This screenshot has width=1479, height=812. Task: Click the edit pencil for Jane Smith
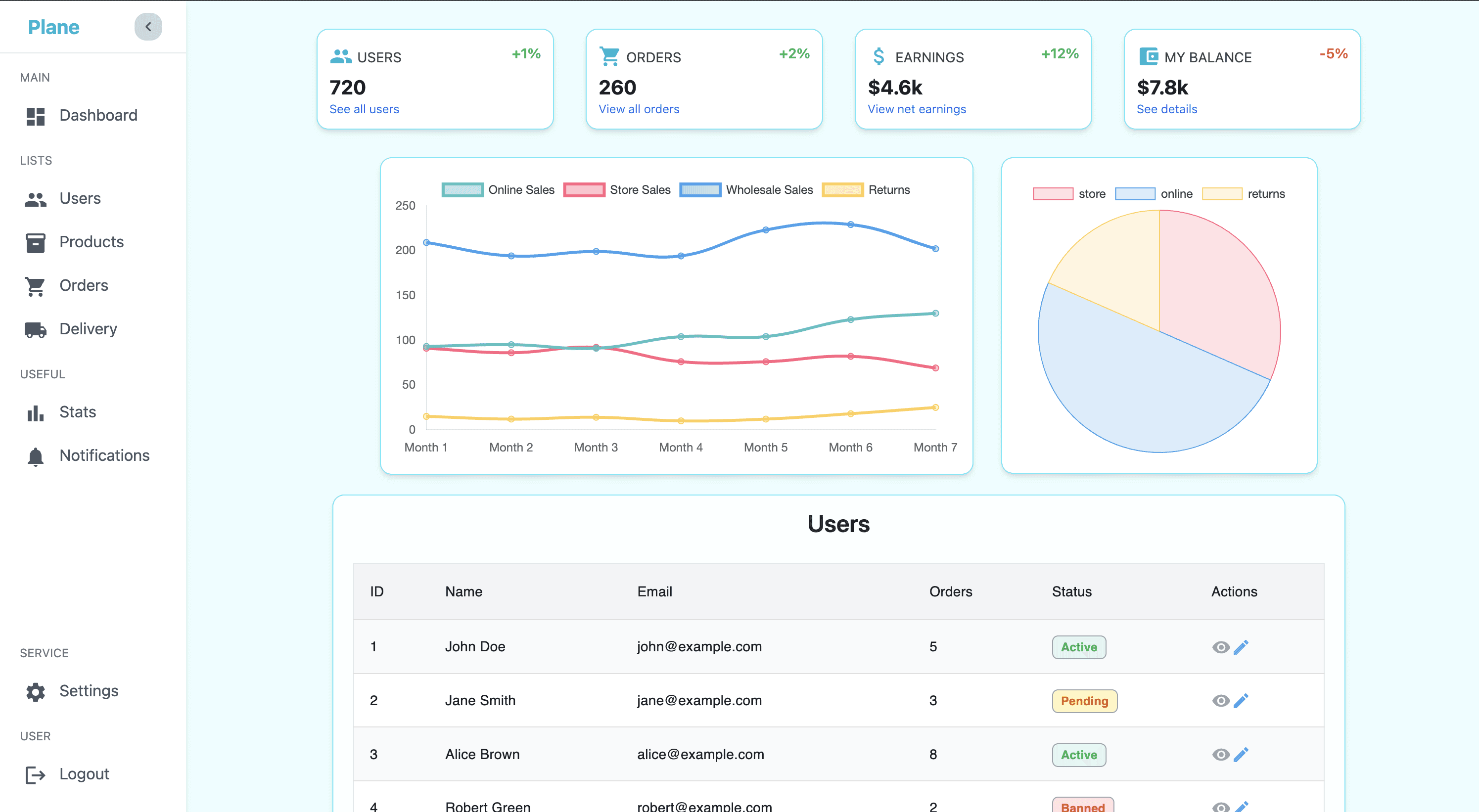1241,700
